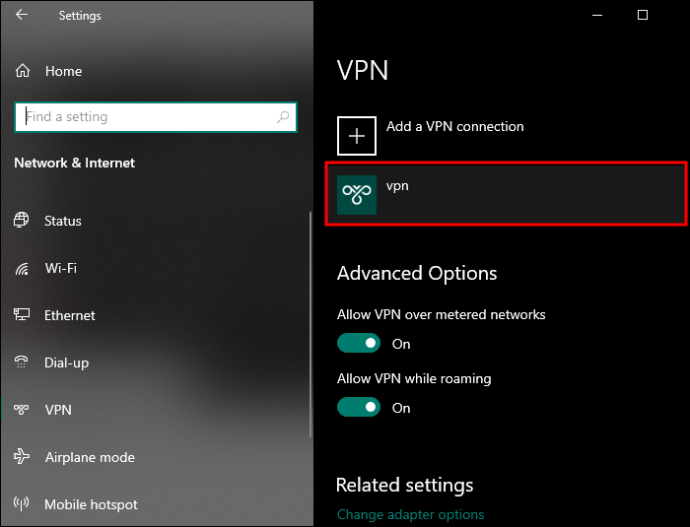
Task: Click Change adapter options link
Action: [x=410, y=515]
